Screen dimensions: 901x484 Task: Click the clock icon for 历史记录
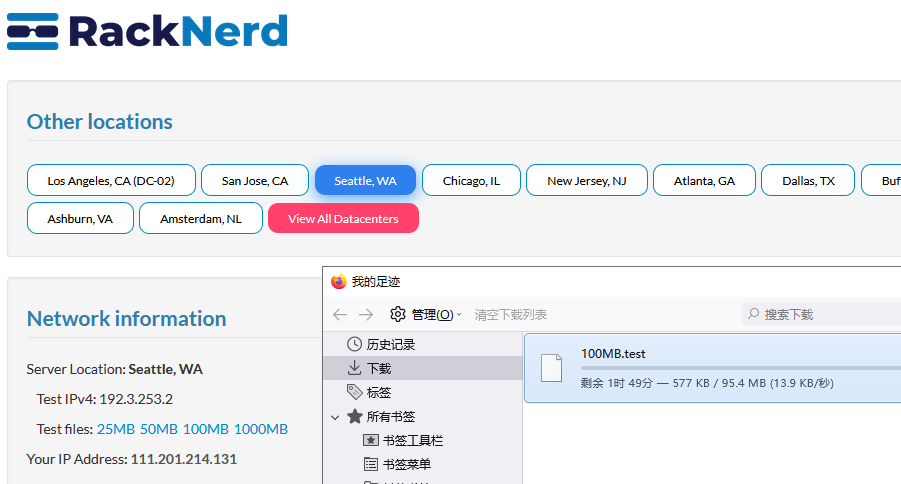(355, 344)
